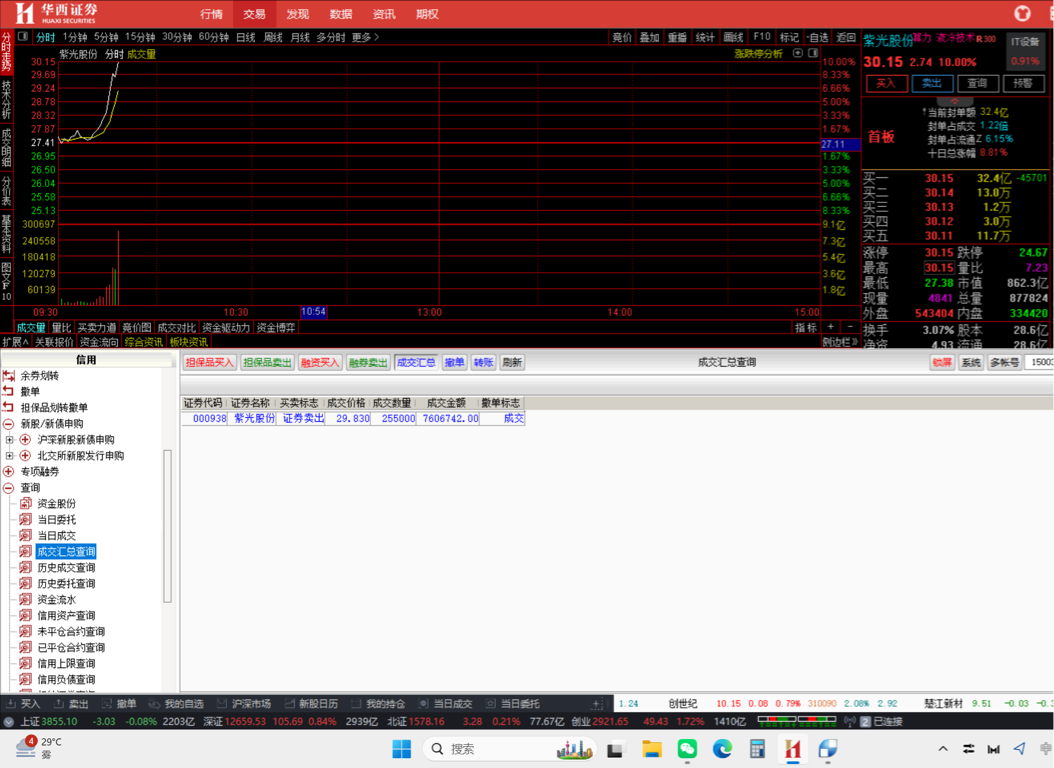Click the Windows taskbar search box
Image resolution: width=1054 pixels, height=768 pixels.
(x=510, y=749)
